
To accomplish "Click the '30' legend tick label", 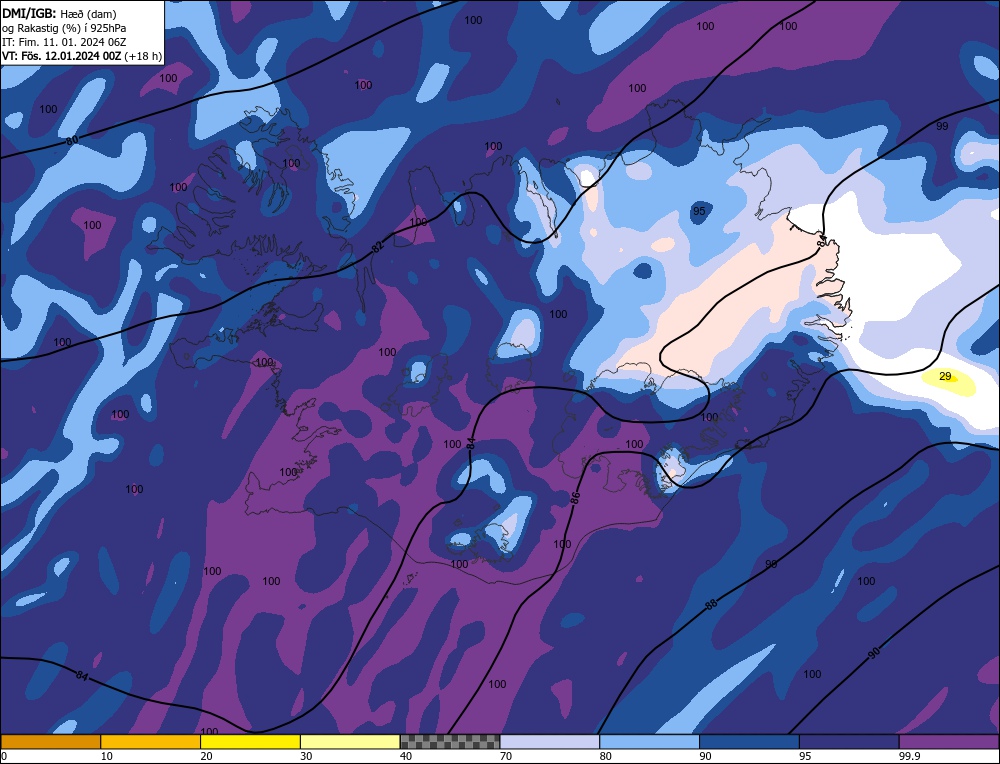I will pyautogui.click(x=306, y=756).
